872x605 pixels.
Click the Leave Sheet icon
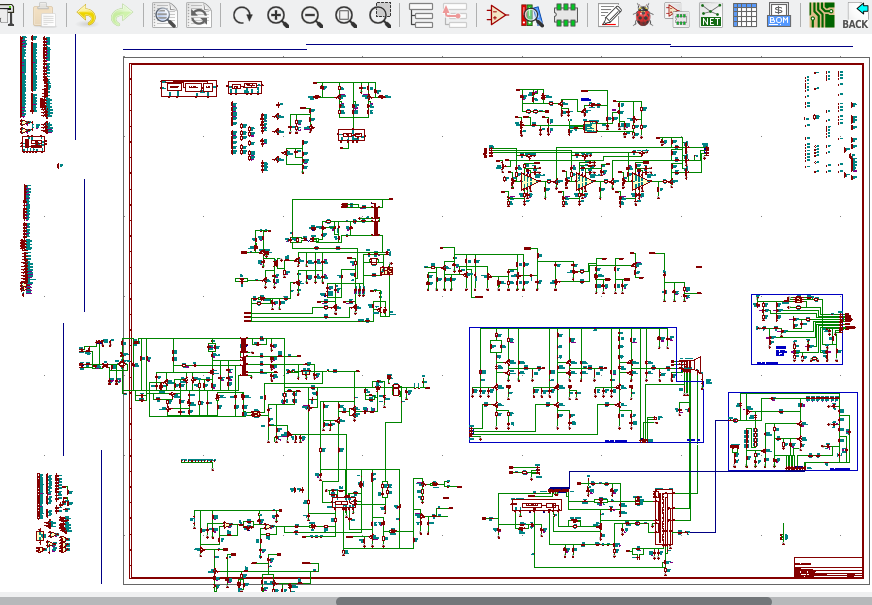455,15
